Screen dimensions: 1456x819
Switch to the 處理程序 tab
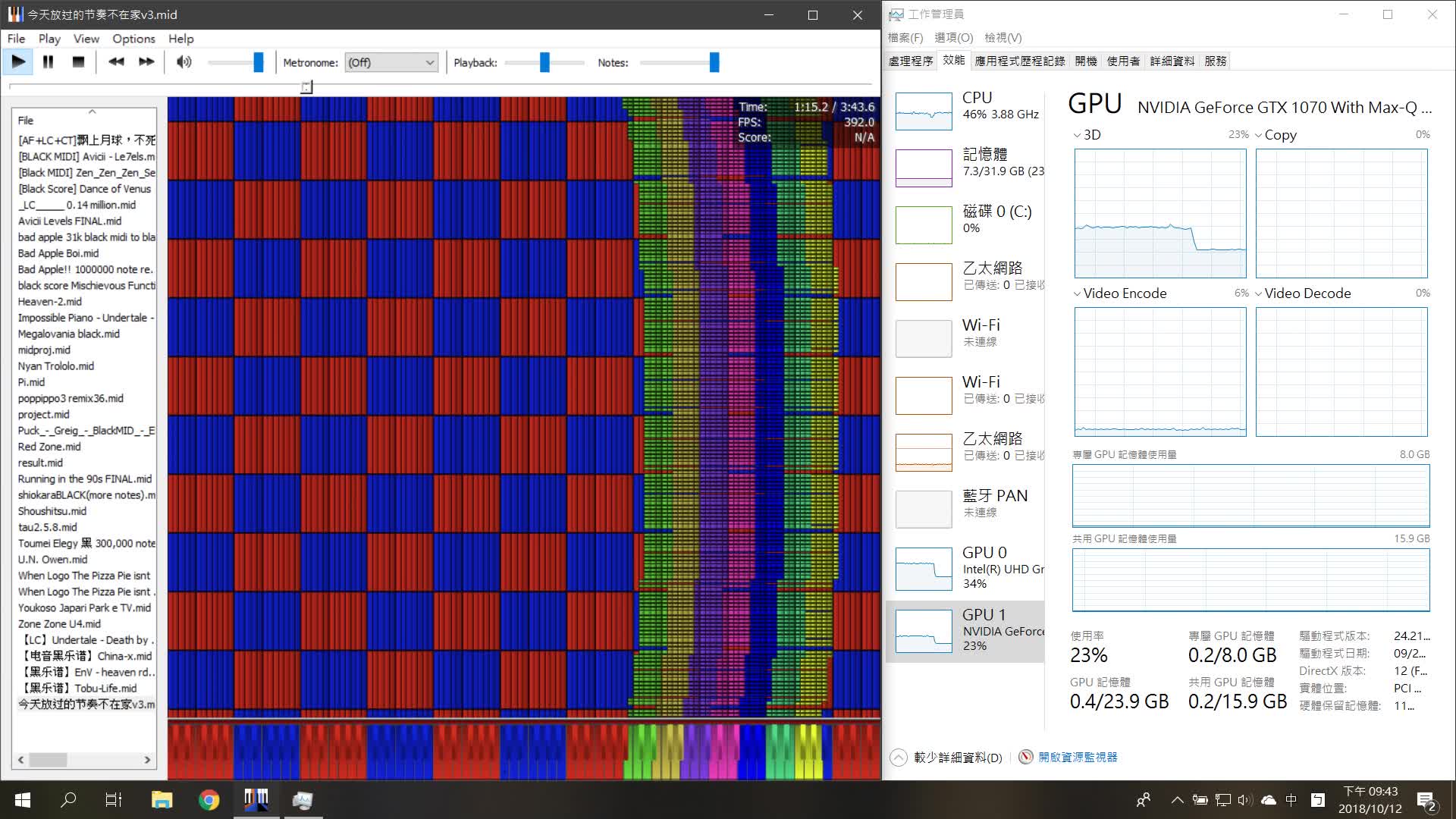coord(911,61)
